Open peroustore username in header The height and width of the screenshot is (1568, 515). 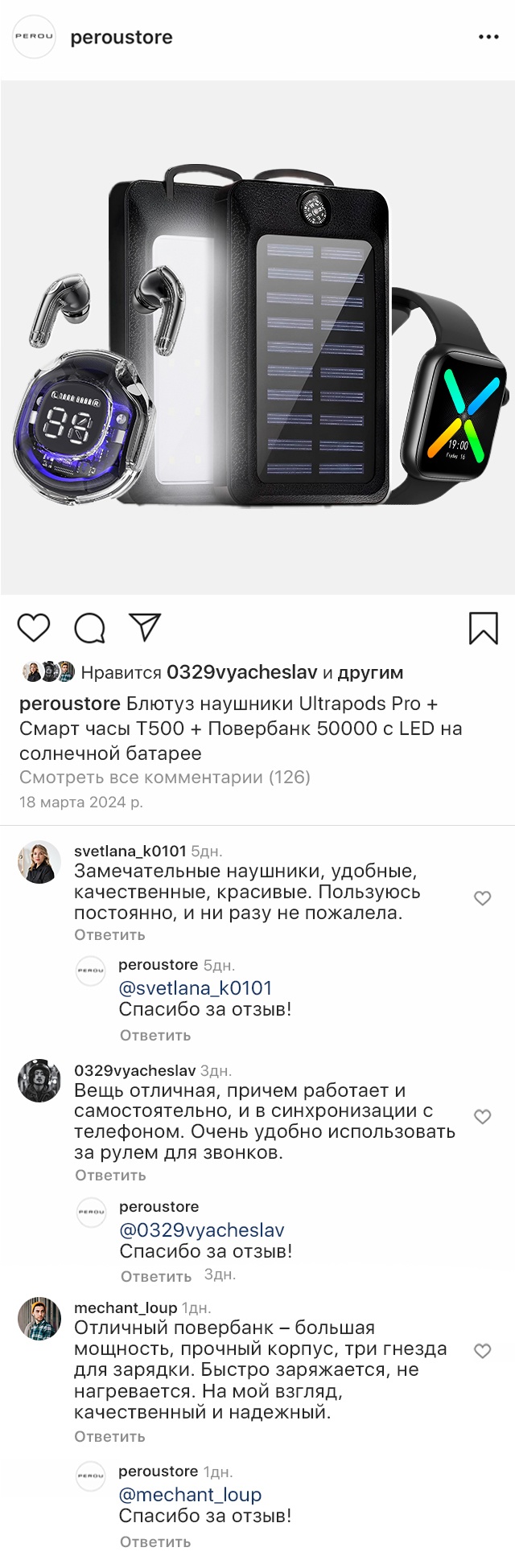pyautogui.click(x=122, y=37)
